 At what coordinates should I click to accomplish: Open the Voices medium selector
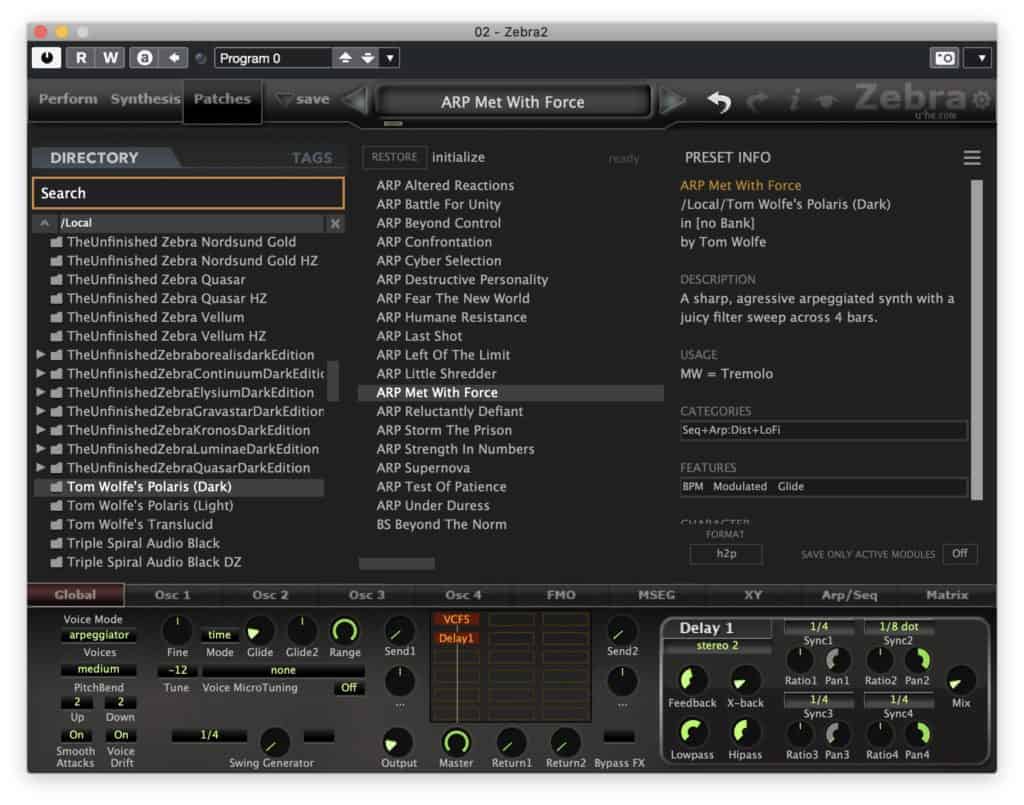[99, 669]
